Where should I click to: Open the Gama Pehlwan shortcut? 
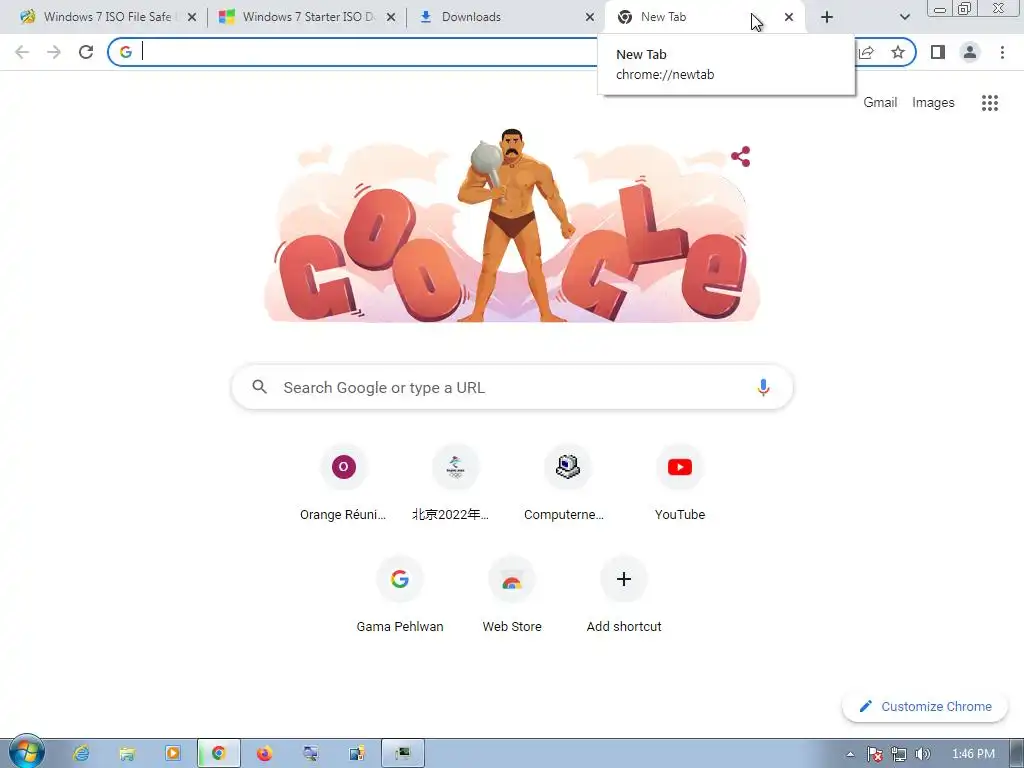[400, 595]
